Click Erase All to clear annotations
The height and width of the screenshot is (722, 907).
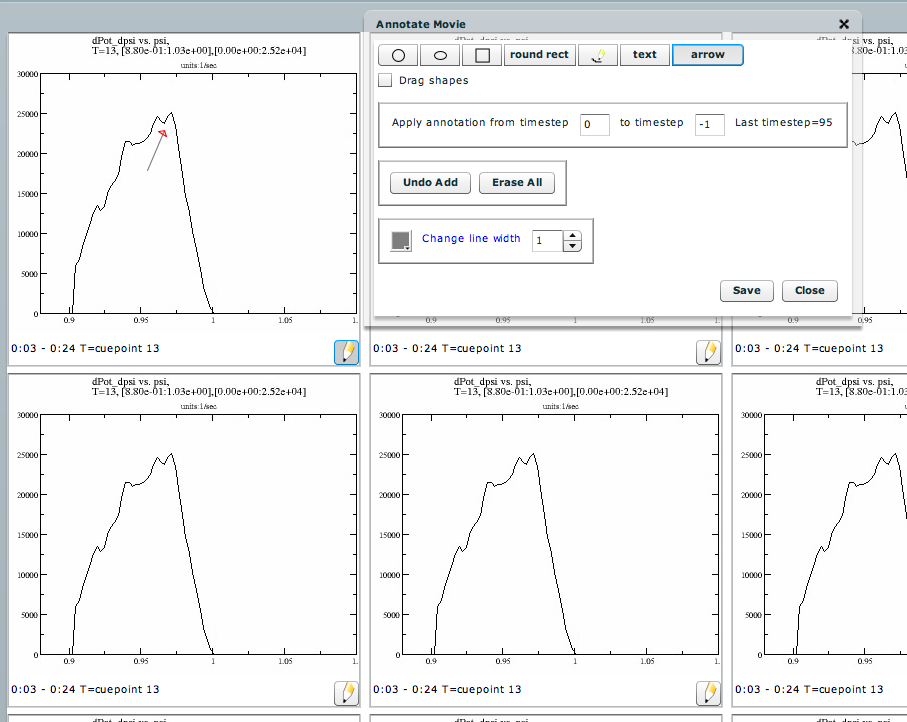tap(517, 183)
